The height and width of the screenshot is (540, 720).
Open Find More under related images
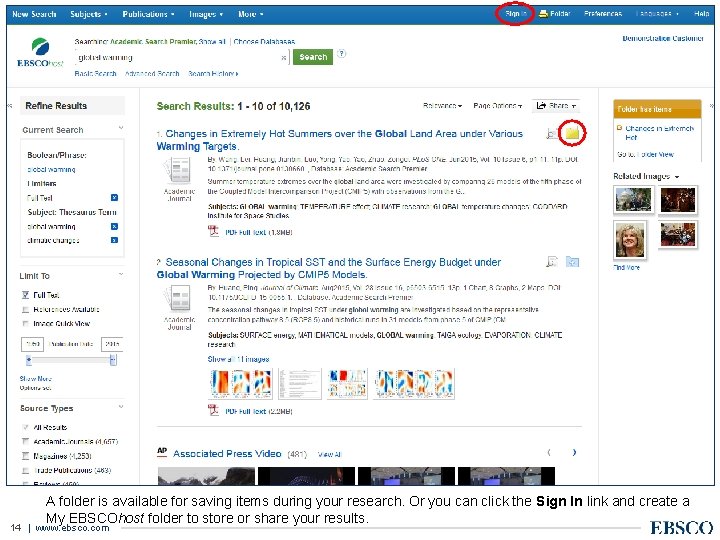click(x=626, y=267)
